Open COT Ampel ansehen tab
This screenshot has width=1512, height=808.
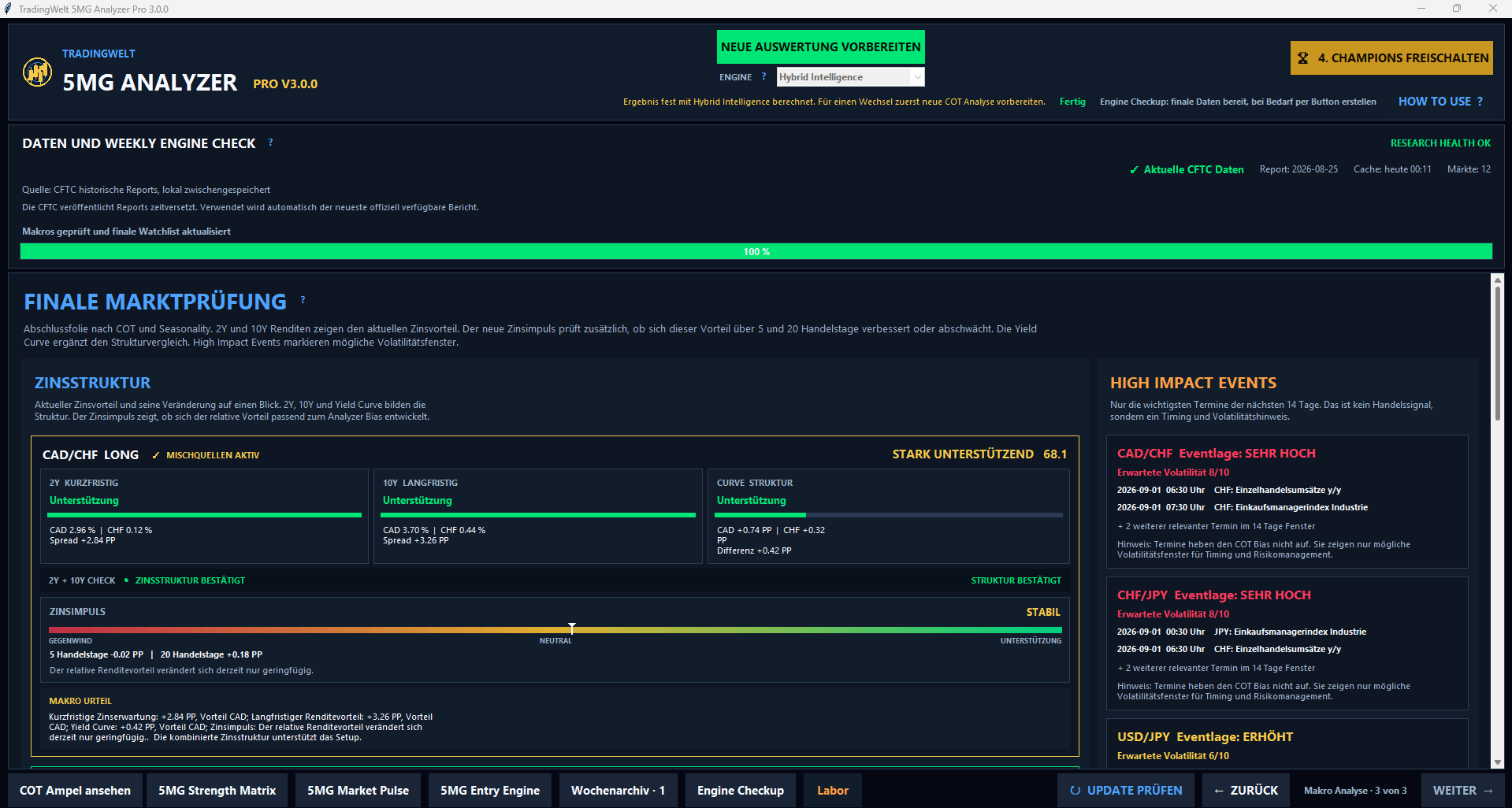(x=75, y=791)
